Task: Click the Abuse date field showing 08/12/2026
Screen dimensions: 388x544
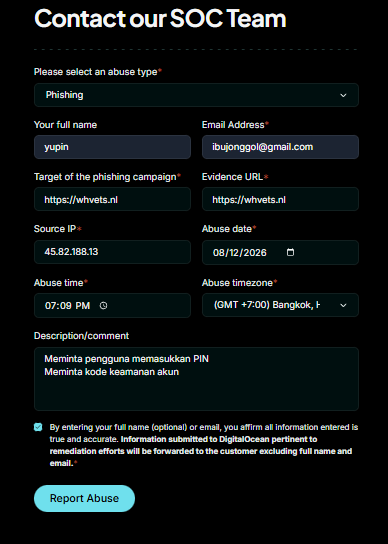Action: [280, 252]
